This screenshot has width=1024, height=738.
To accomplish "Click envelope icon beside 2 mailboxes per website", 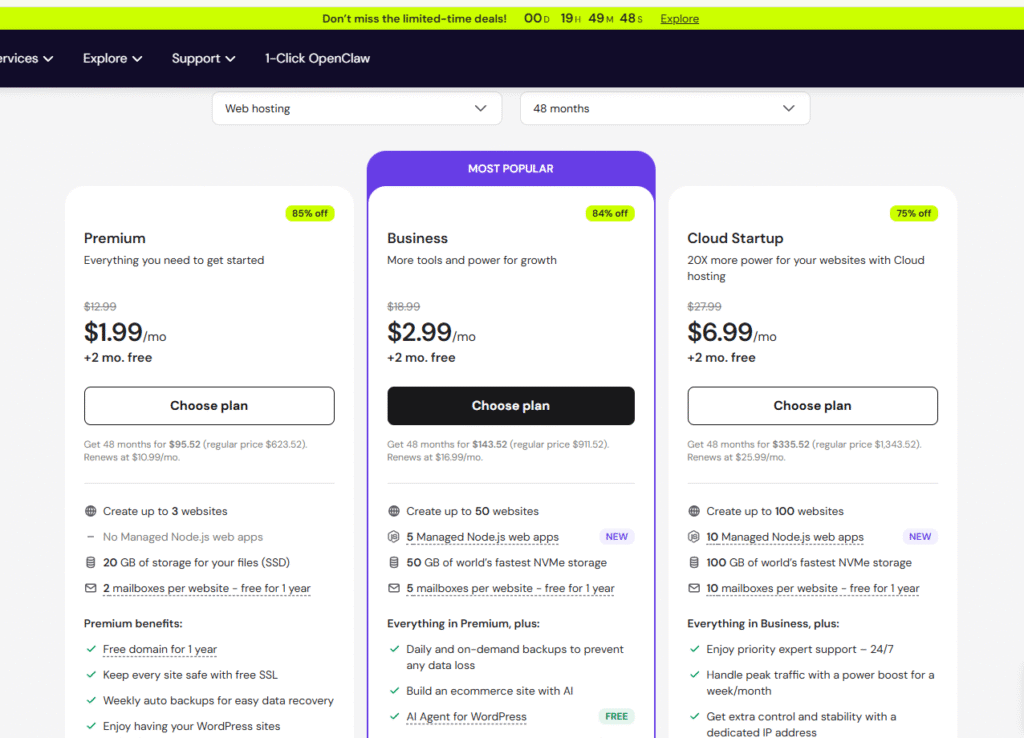I will pos(91,589).
